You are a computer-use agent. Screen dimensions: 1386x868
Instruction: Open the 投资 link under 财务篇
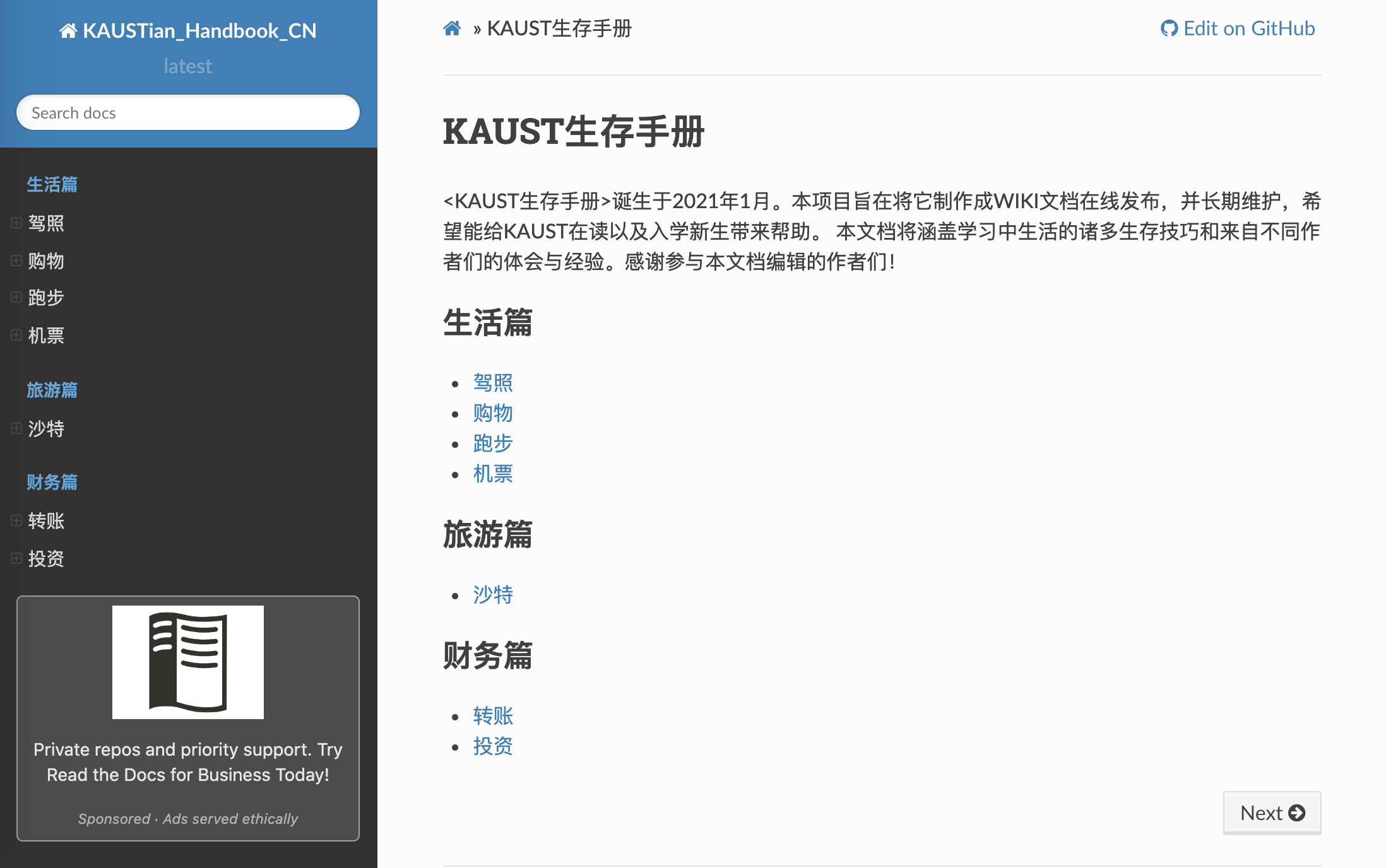point(493,746)
